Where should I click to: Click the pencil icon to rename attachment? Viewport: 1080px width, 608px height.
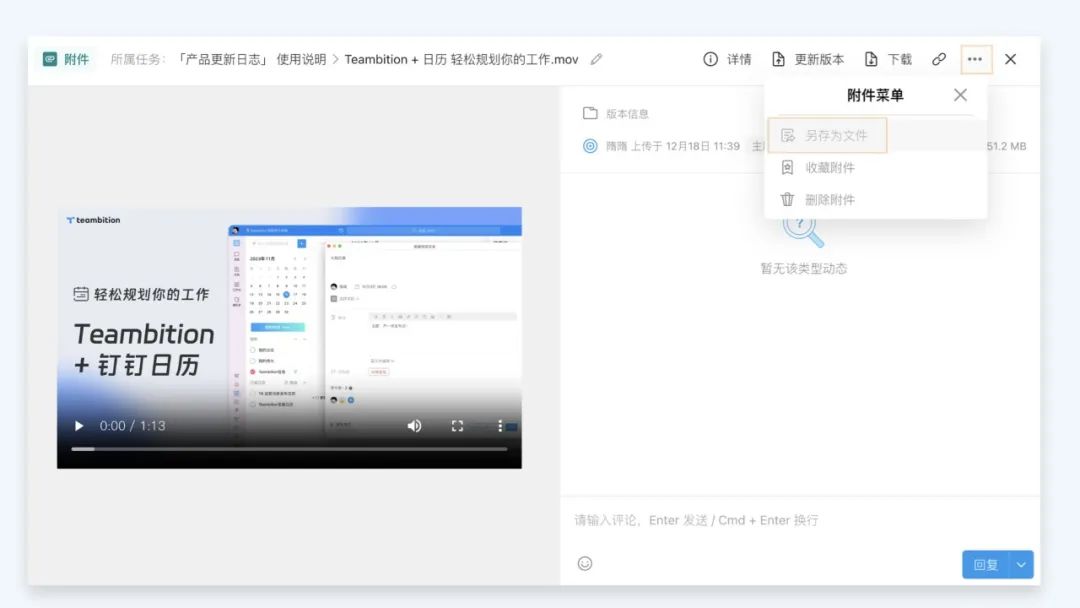pyautogui.click(x=597, y=60)
